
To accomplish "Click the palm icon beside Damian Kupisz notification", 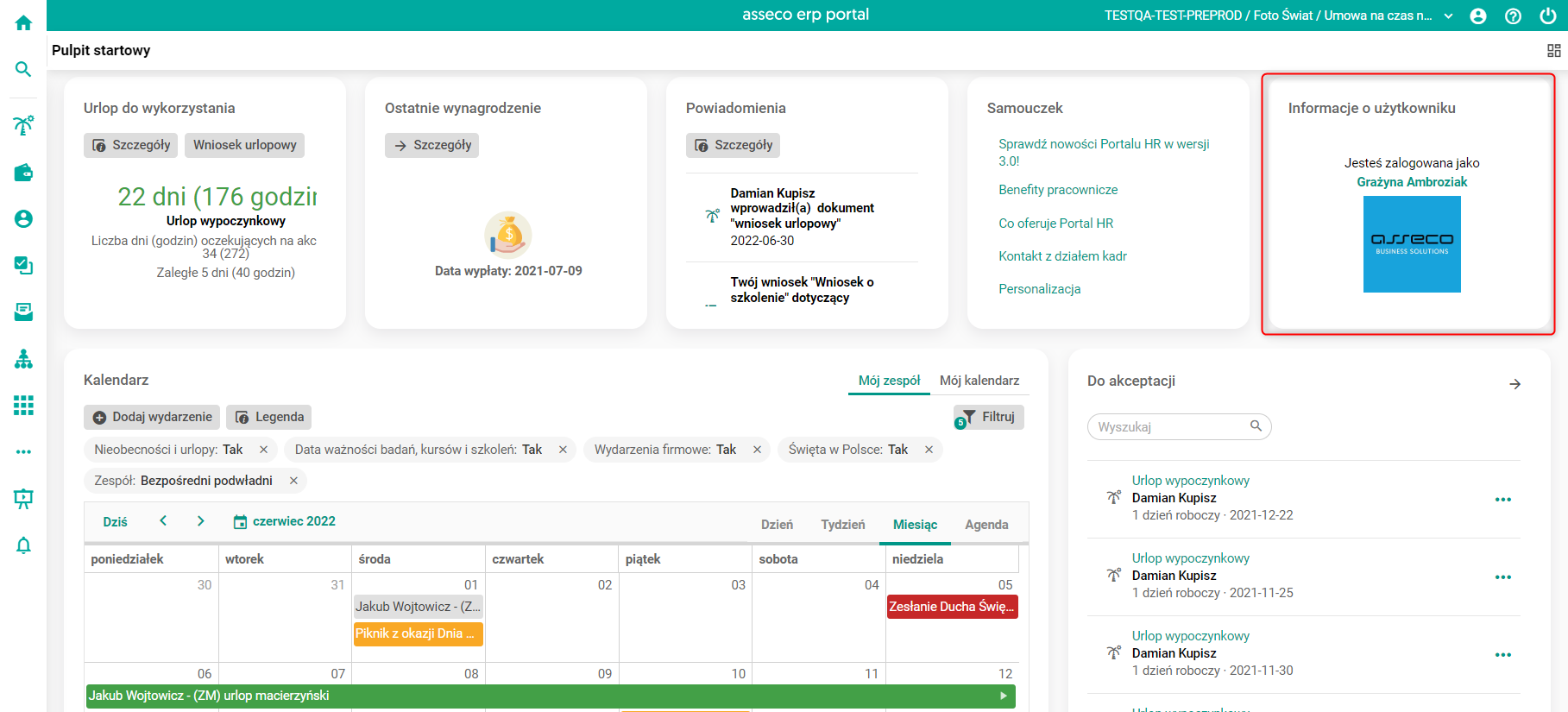I will pyautogui.click(x=712, y=216).
